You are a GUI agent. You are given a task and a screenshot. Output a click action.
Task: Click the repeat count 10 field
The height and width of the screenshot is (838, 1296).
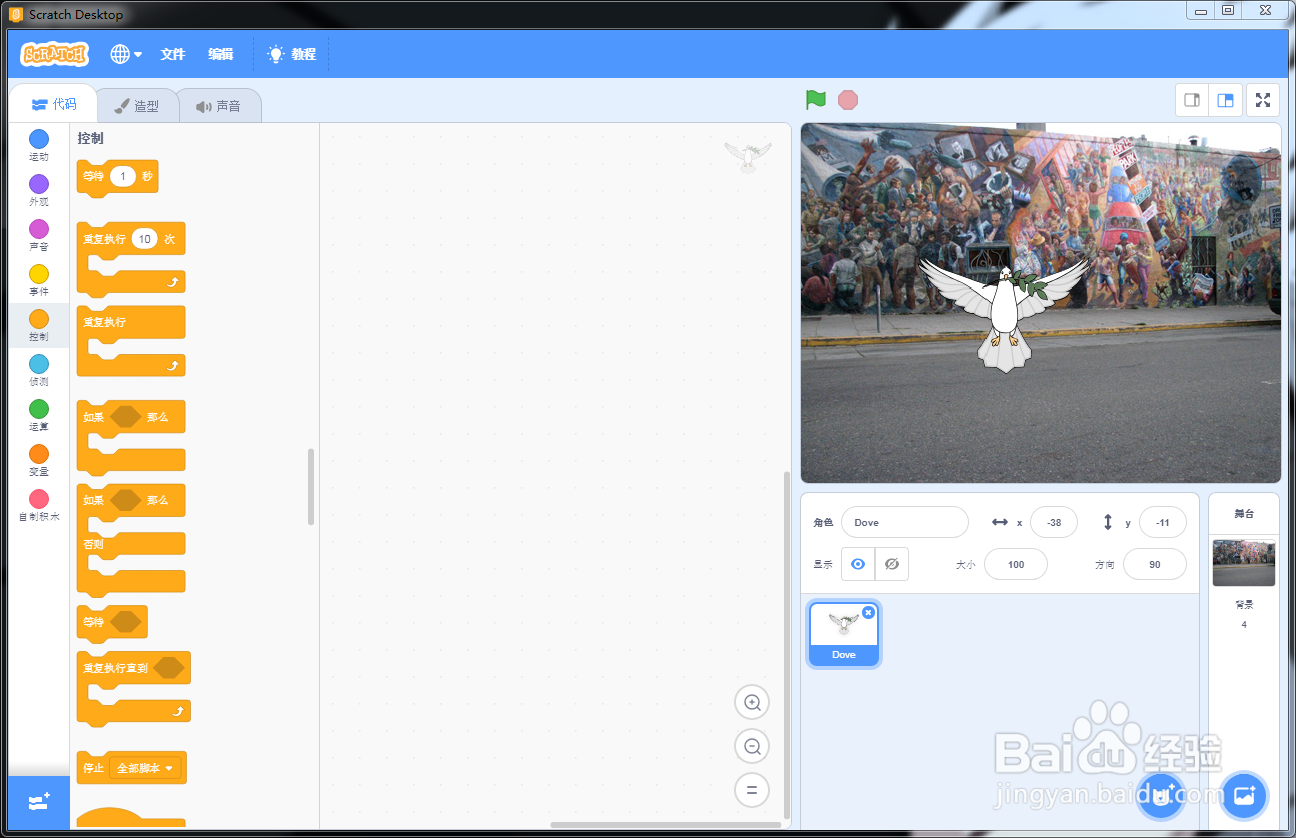click(145, 239)
